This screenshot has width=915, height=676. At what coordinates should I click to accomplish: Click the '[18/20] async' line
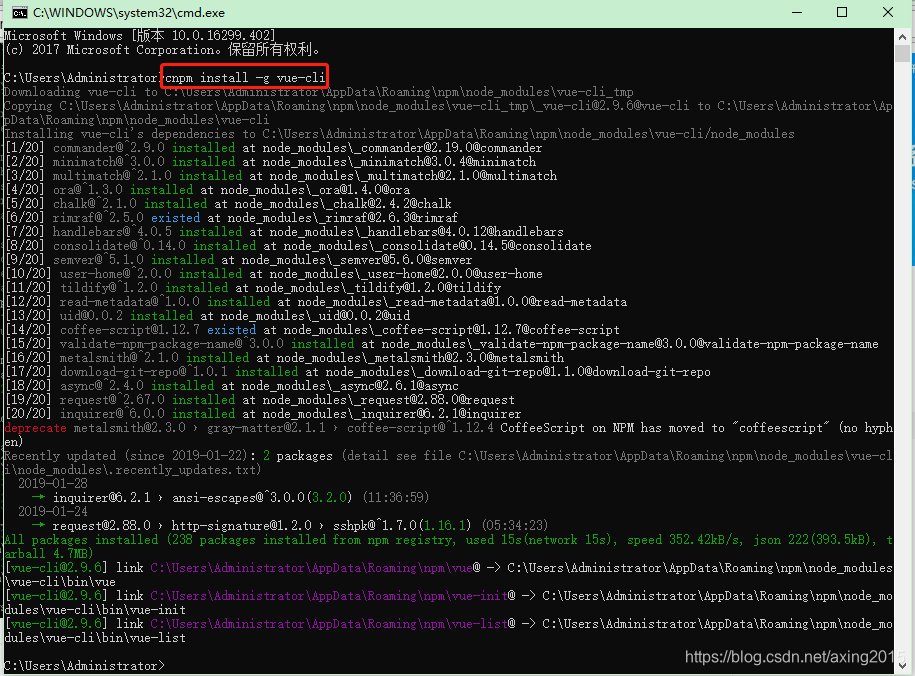tap(232, 386)
